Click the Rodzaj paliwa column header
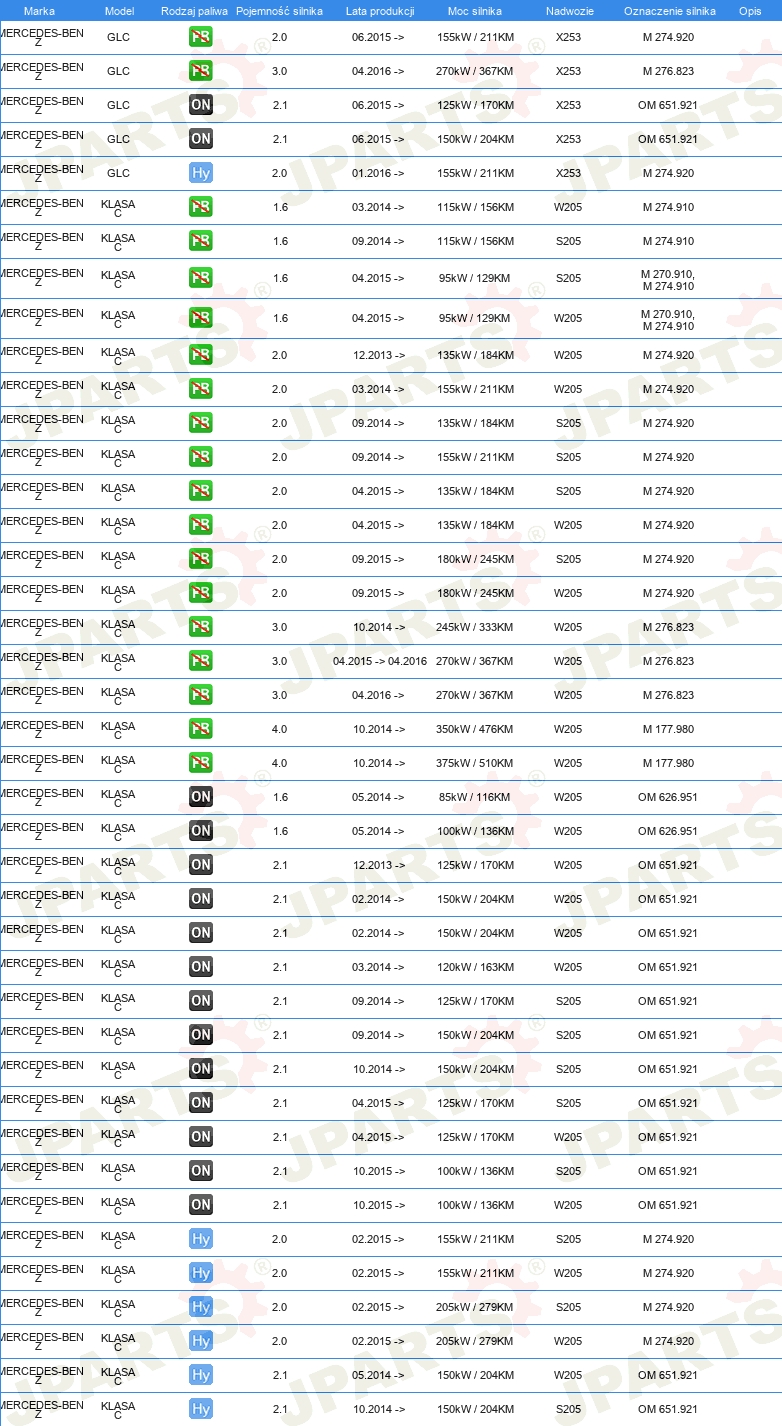The width and height of the screenshot is (782, 1426). coord(195,11)
